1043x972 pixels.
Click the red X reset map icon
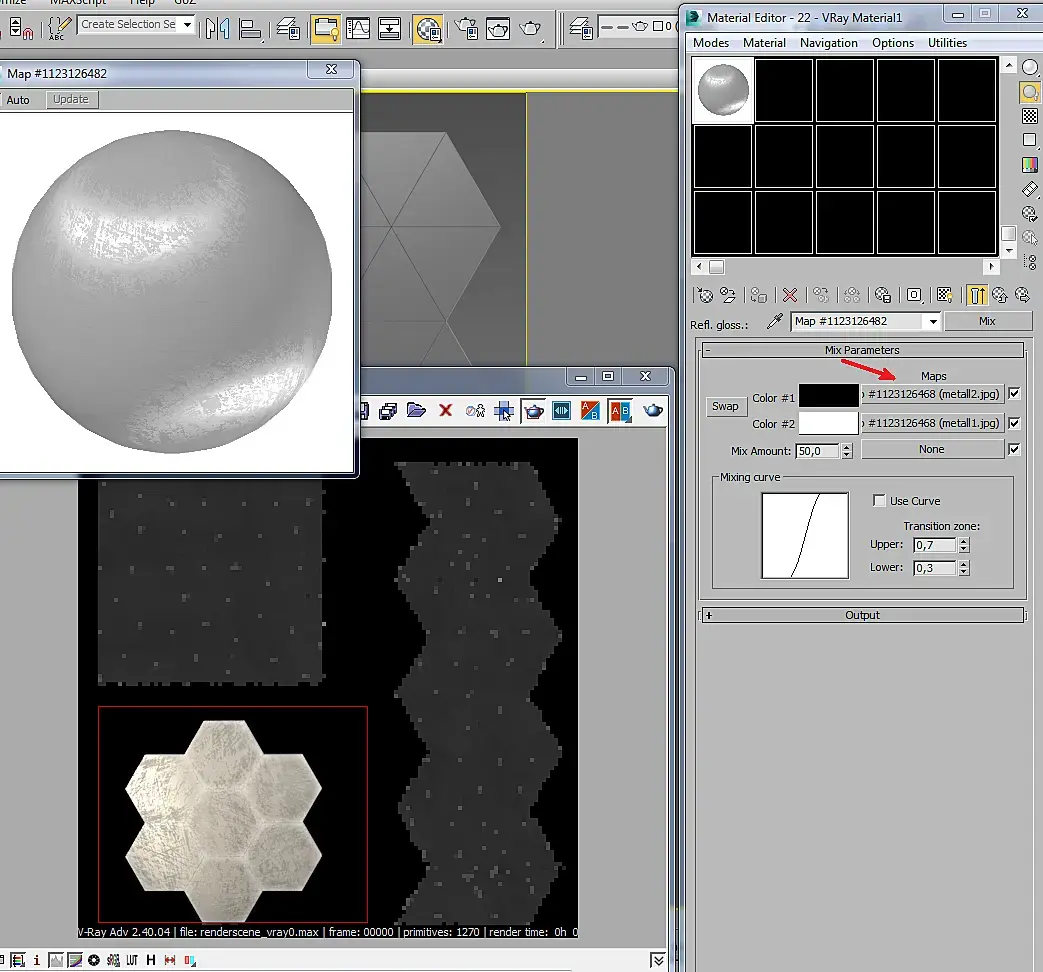coord(790,295)
